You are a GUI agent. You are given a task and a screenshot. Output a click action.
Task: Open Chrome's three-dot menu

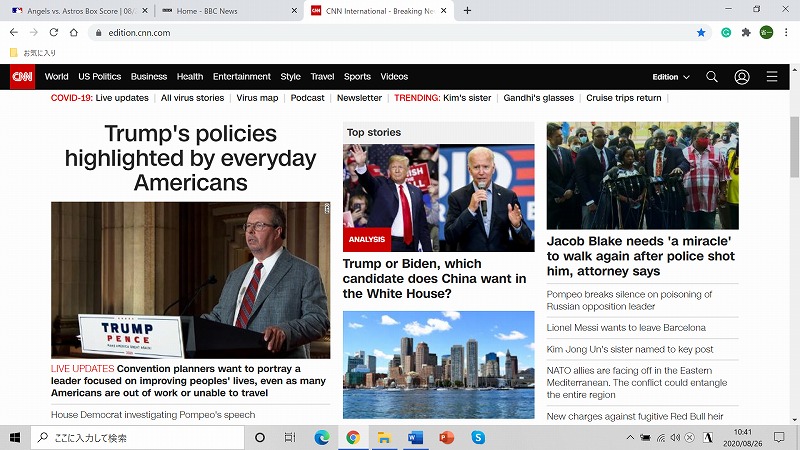tap(786, 33)
